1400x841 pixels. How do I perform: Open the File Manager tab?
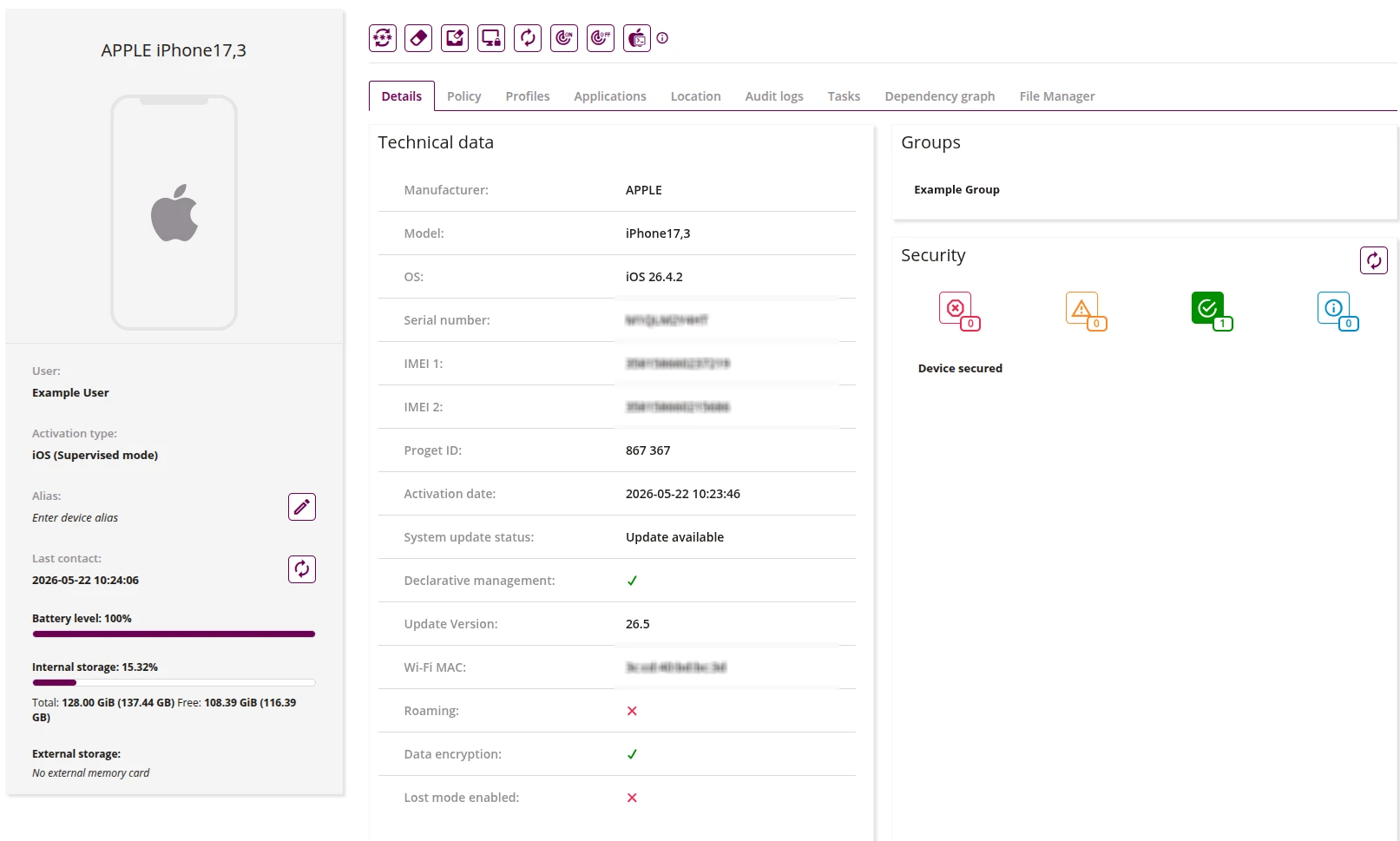coord(1057,96)
